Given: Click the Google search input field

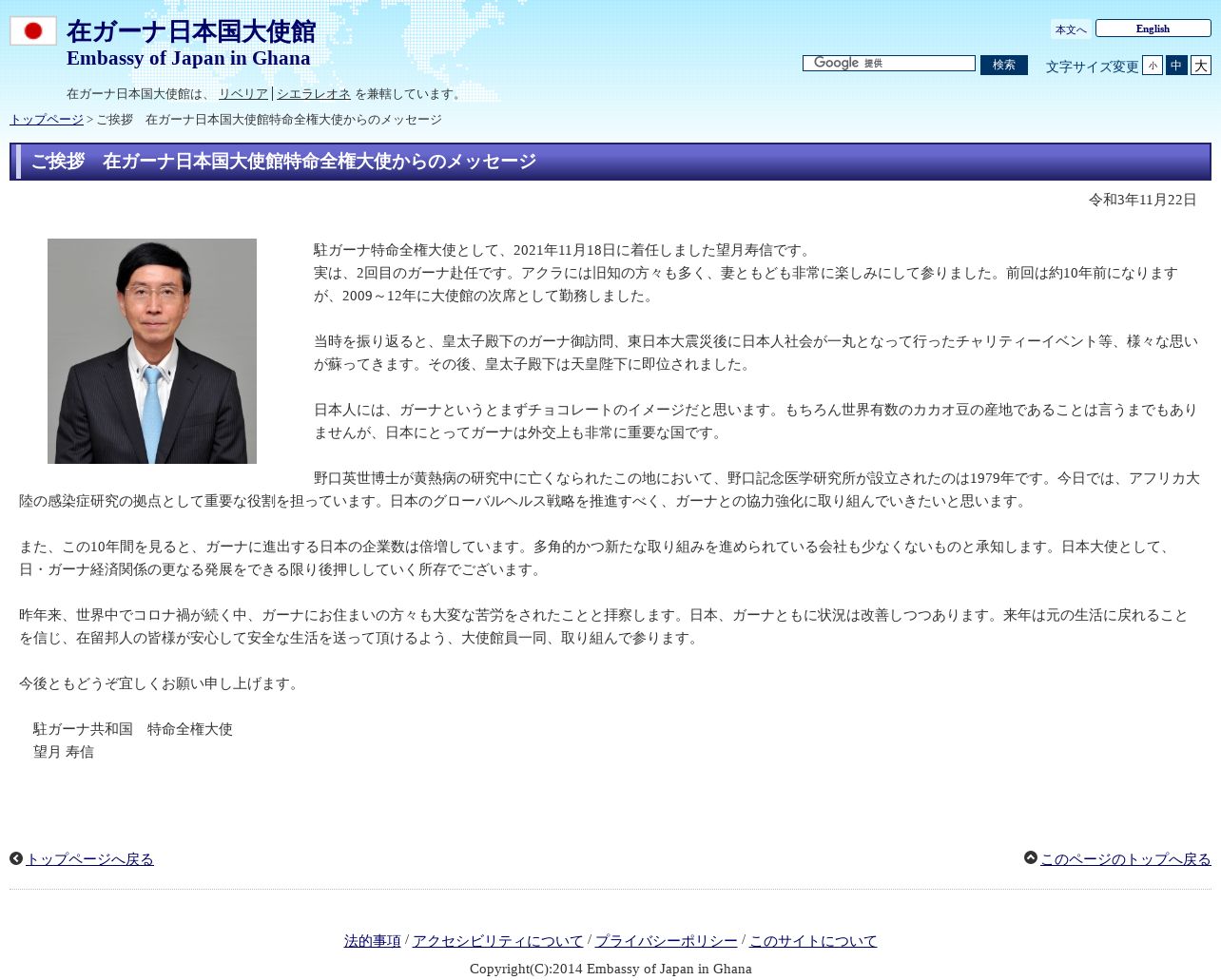Looking at the screenshot, I should [889, 64].
